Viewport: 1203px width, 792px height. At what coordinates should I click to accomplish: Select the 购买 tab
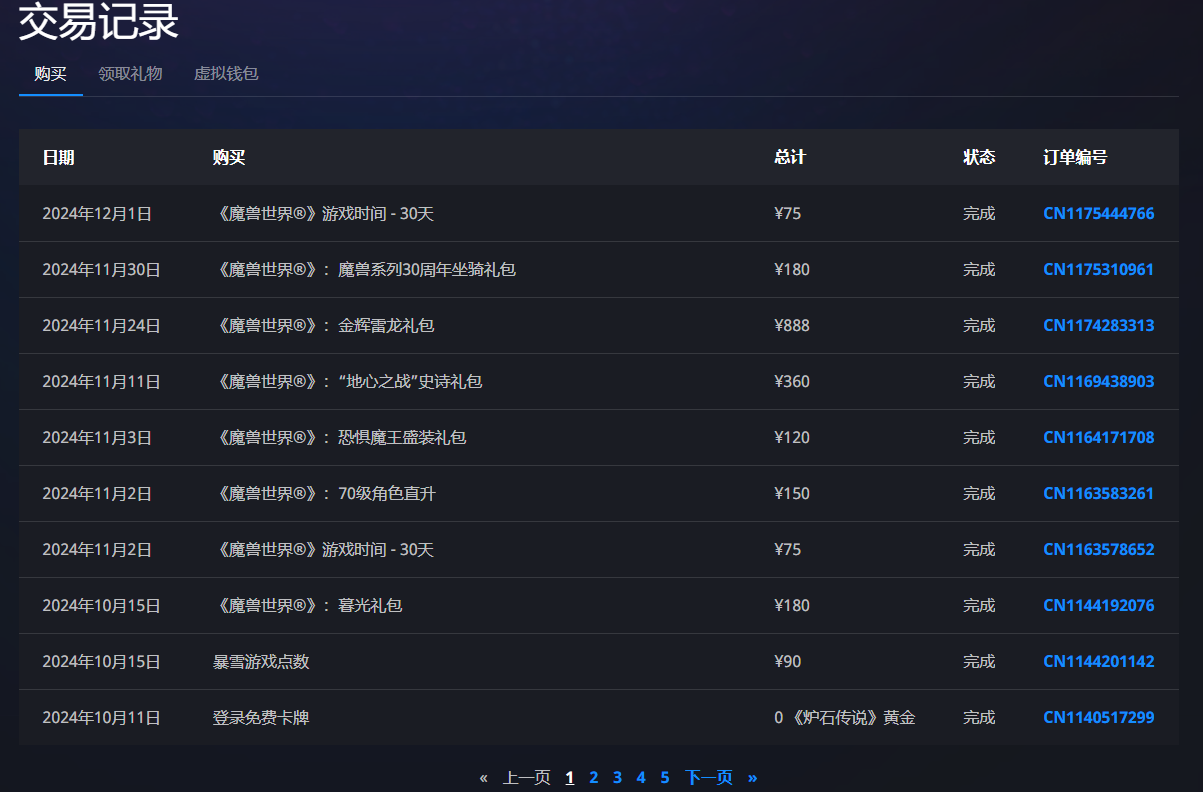pos(50,74)
